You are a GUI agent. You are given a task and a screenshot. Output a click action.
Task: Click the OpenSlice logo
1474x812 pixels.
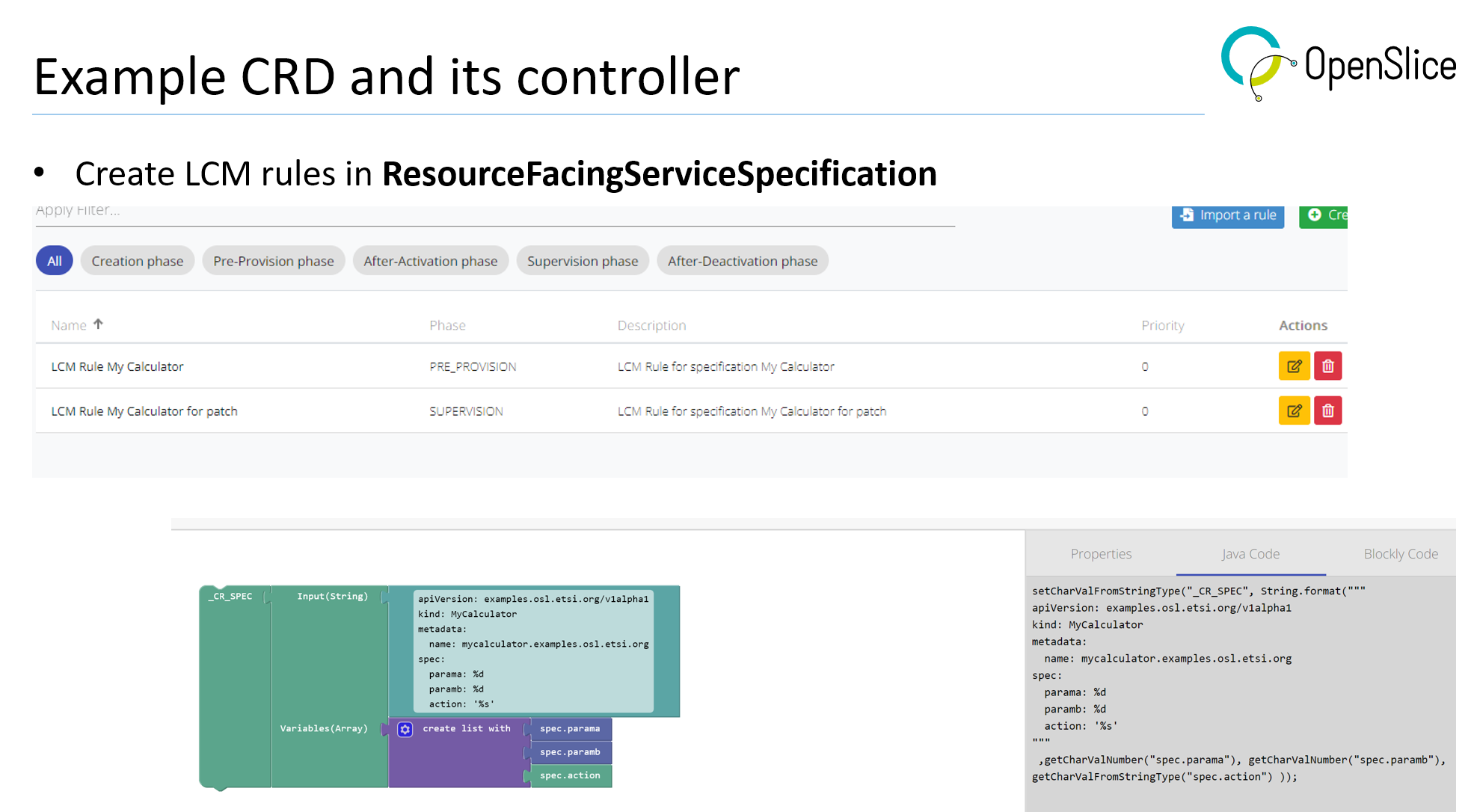[1337, 64]
